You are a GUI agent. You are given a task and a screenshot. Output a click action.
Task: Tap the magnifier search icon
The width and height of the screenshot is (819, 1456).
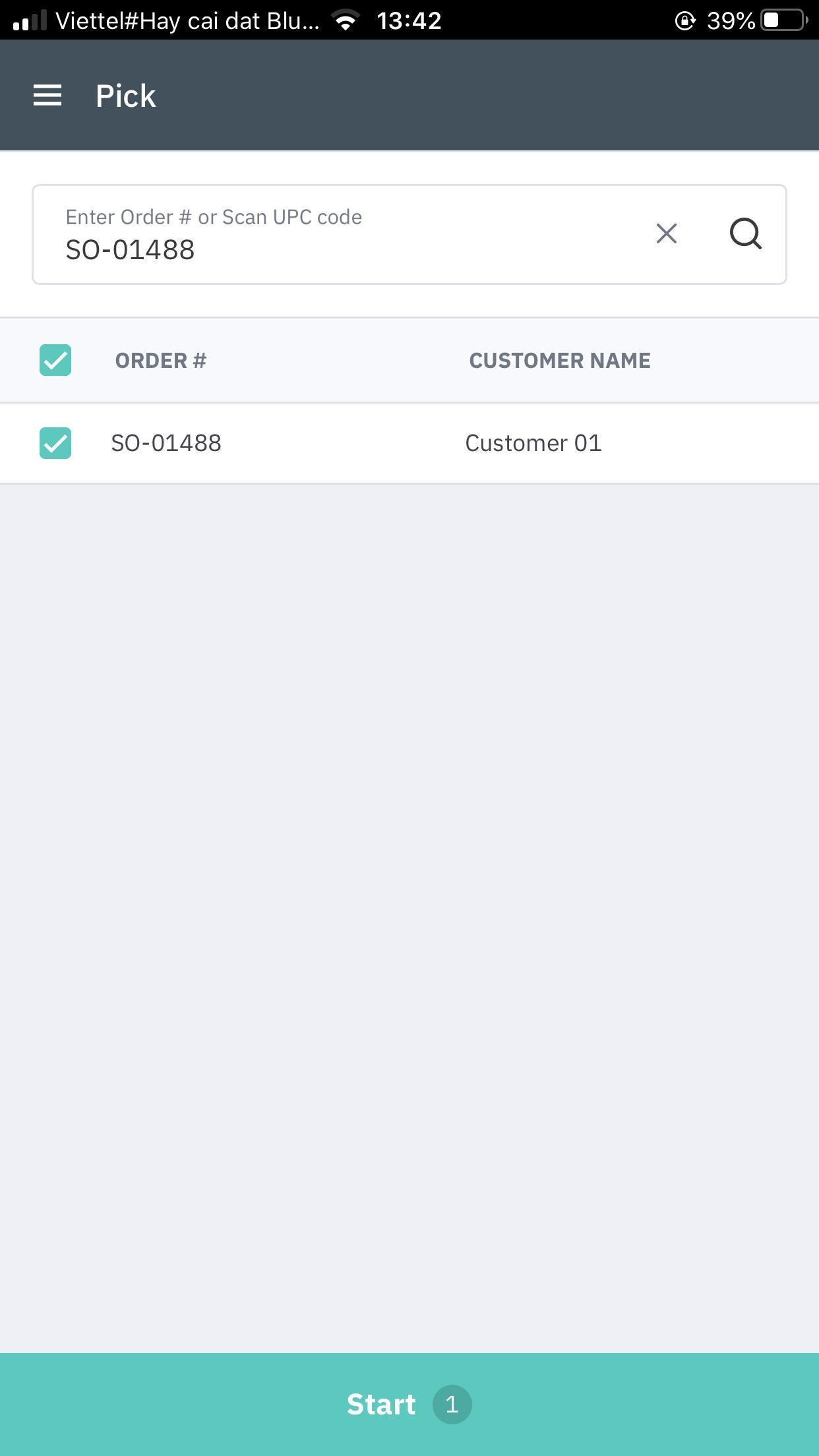click(x=745, y=233)
